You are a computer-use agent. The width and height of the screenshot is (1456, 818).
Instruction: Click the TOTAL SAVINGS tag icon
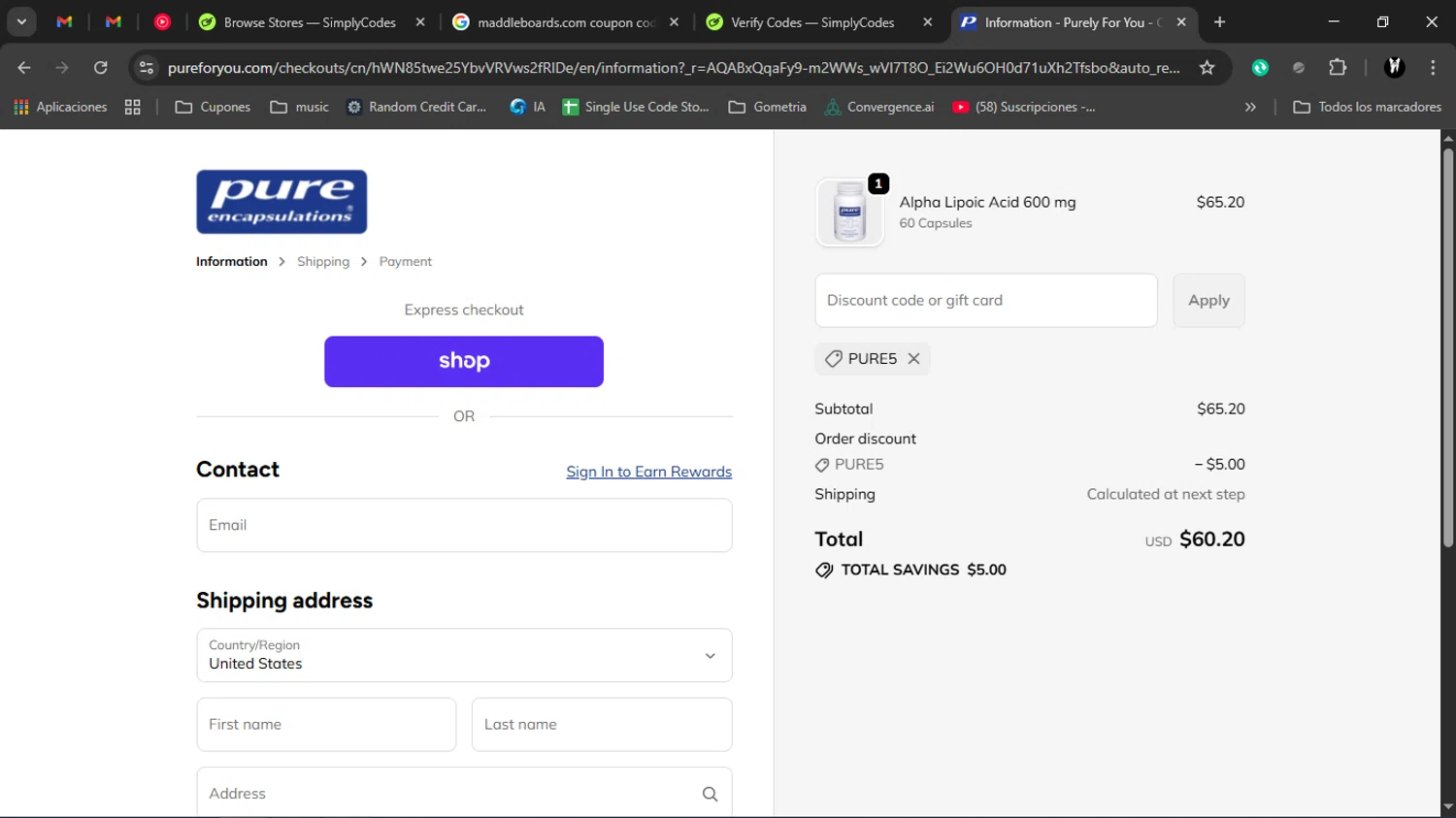[x=824, y=570]
